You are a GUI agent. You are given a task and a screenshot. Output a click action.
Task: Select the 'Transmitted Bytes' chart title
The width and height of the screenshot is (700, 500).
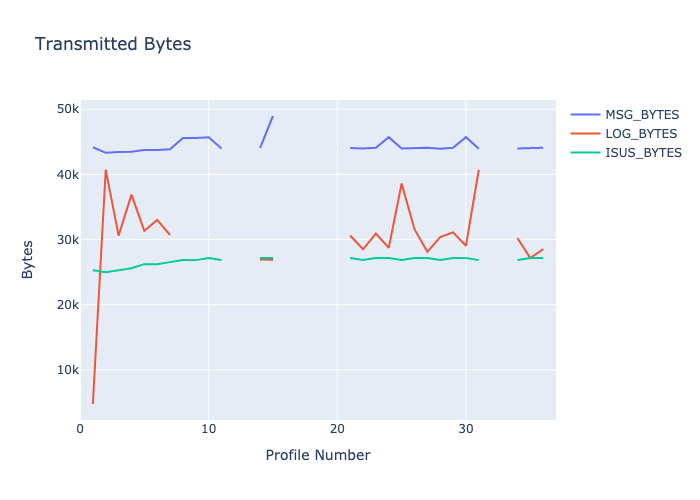[113, 44]
